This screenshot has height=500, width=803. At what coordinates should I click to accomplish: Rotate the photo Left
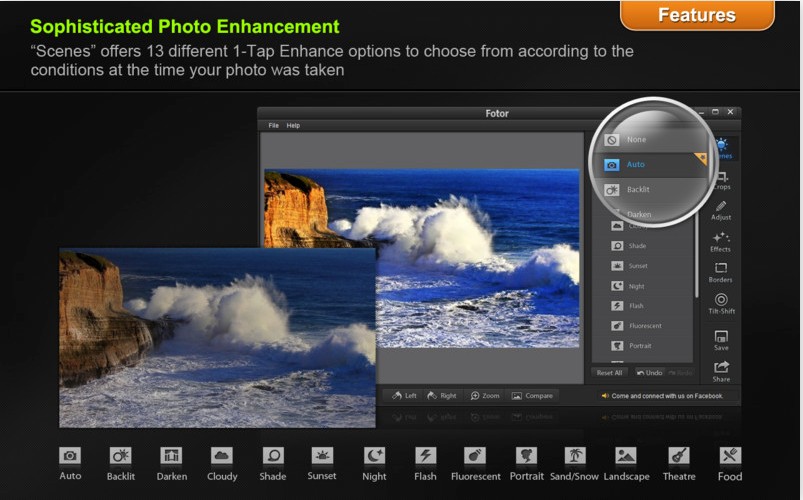pos(404,395)
